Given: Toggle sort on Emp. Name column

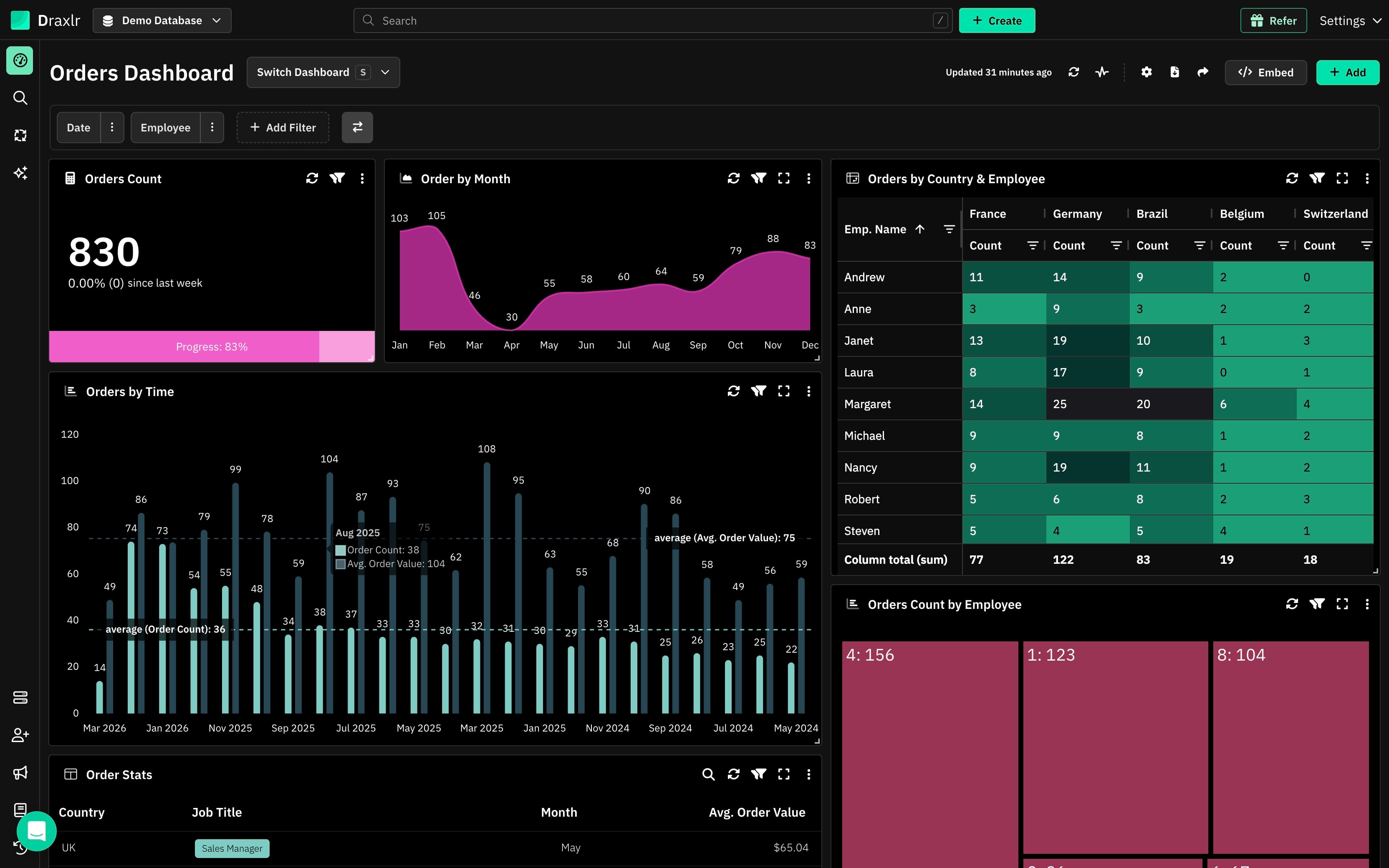Looking at the screenshot, I should point(919,230).
